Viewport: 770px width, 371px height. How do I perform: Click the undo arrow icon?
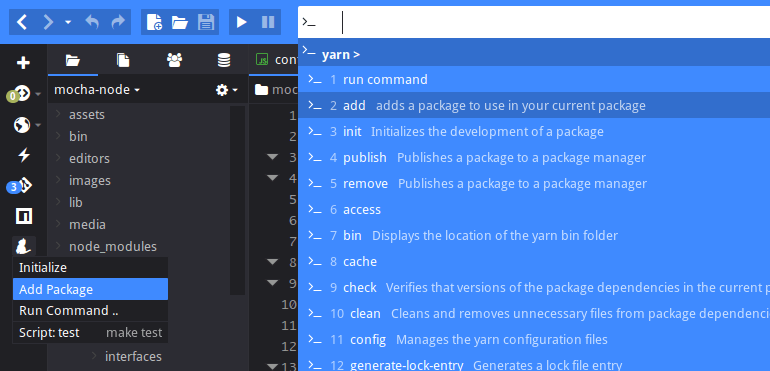coord(92,22)
